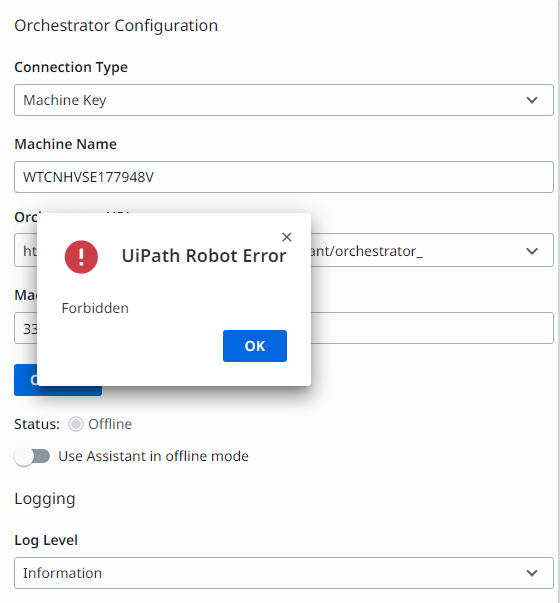Click the Information log level box
The image size is (560, 603).
click(x=284, y=573)
